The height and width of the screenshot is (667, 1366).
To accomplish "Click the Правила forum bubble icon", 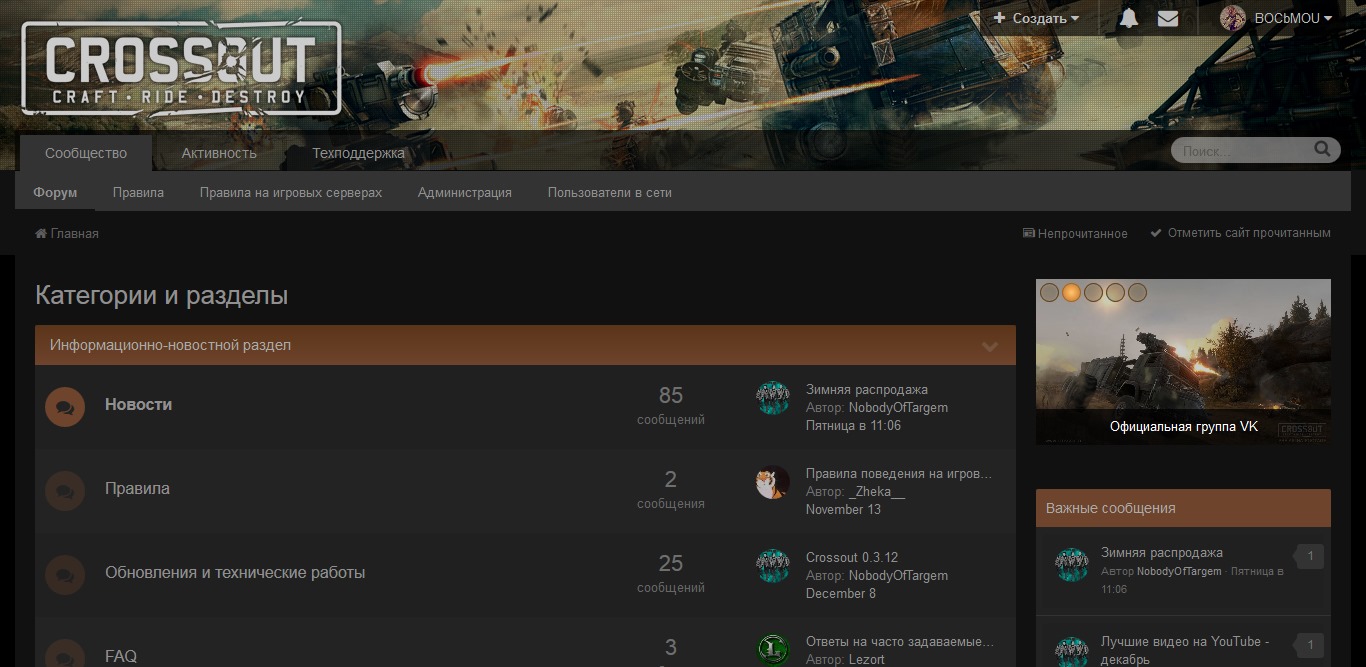I will [x=65, y=491].
